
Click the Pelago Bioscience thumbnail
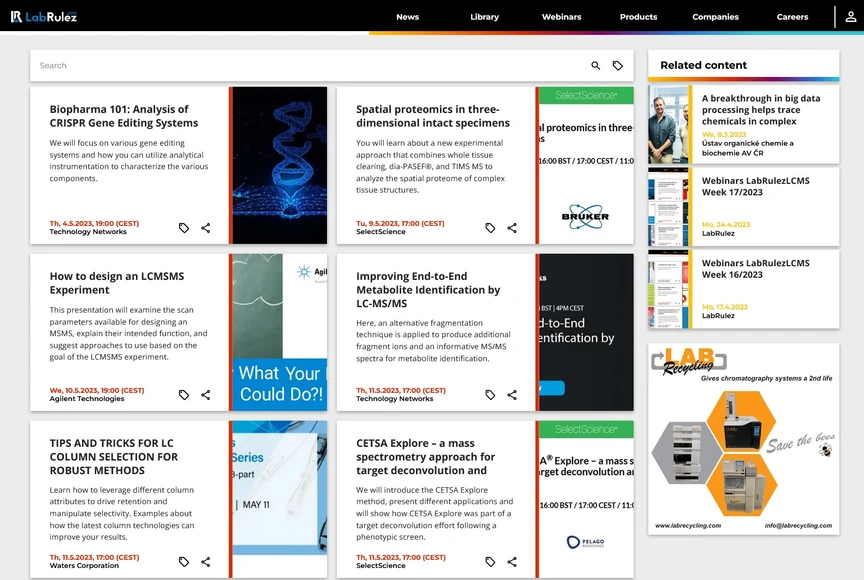pos(586,499)
